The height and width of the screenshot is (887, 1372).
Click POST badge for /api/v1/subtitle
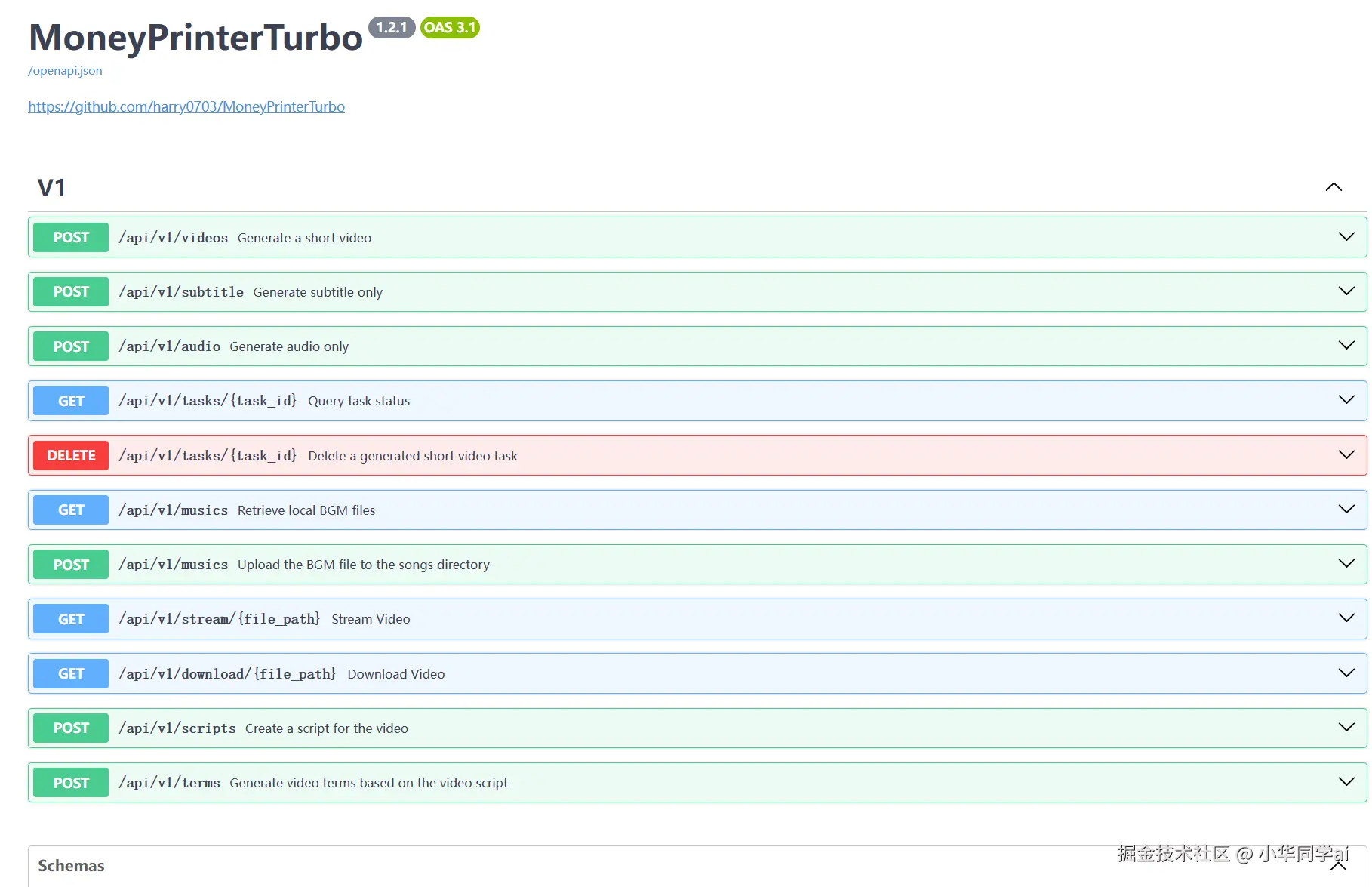71,291
